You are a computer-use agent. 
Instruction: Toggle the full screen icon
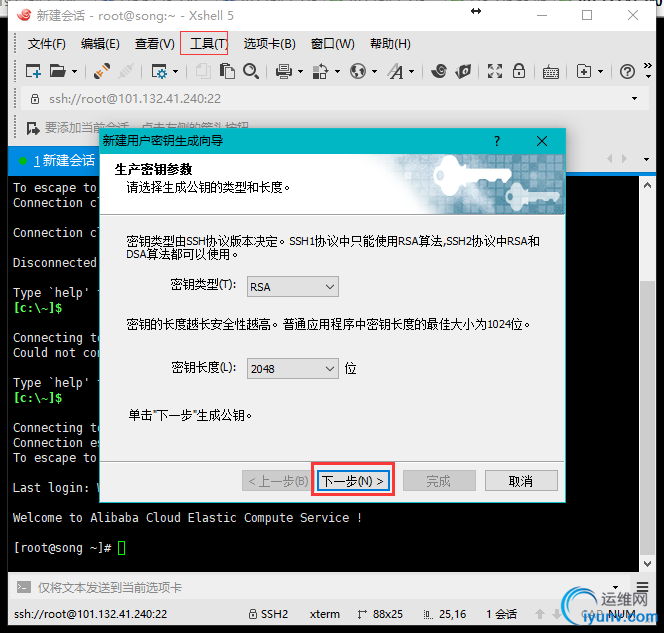[495, 71]
